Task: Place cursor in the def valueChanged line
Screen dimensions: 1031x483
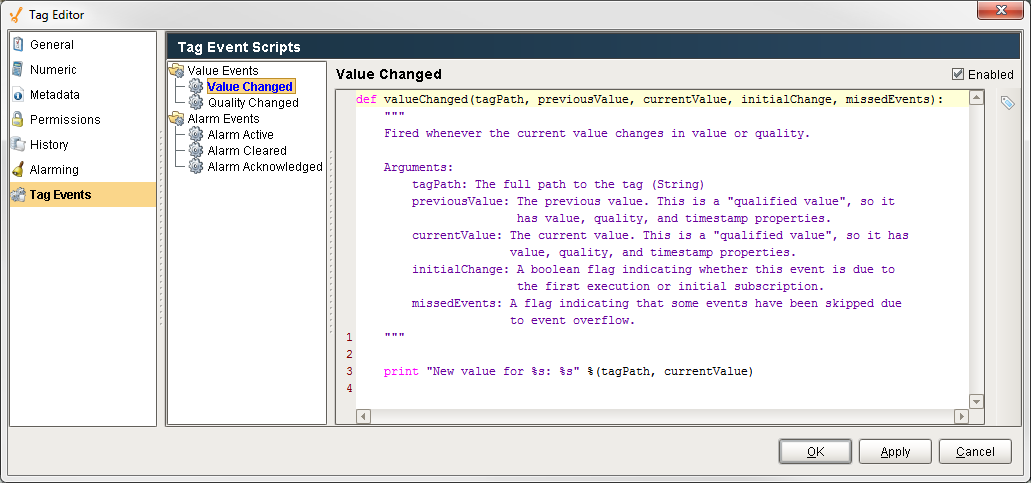Action: coord(650,99)
